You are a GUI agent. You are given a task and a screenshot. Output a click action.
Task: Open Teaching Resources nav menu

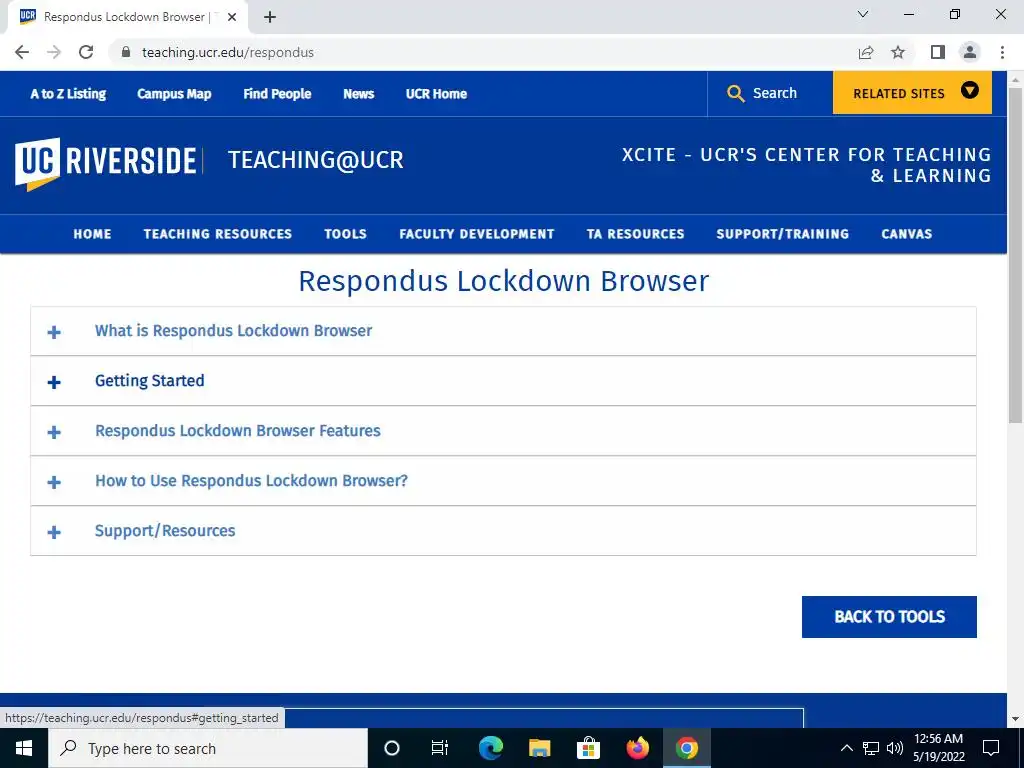pyautogui.click(x=217, y=234)
